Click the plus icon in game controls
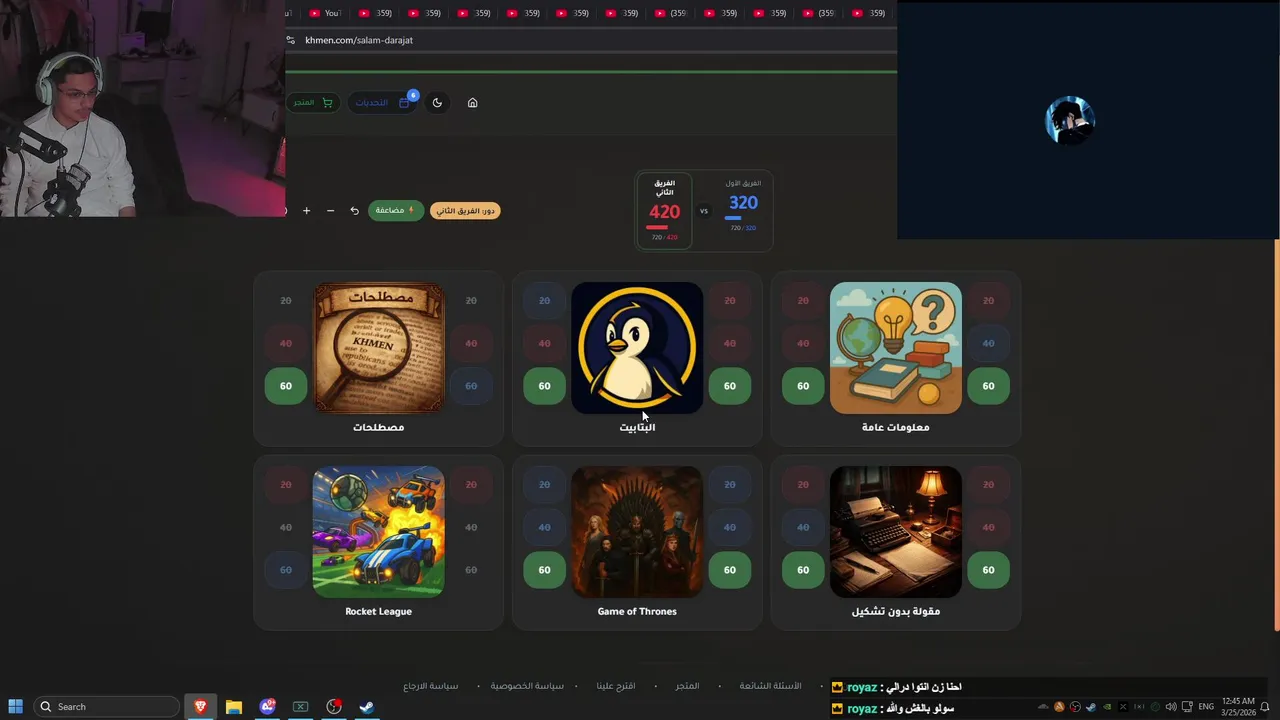This screenshot has height=720, width=1280. coord(306,210)
